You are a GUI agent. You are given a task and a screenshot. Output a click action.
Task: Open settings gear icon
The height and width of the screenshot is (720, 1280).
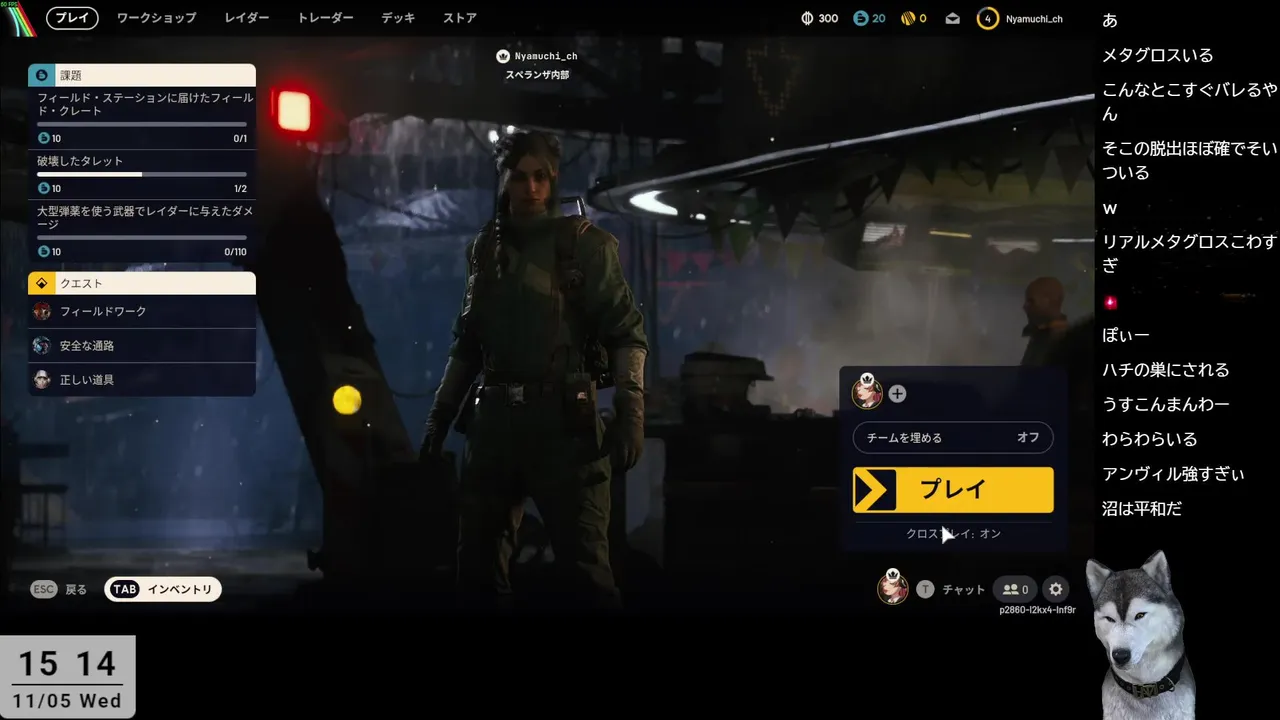click(1056, 590)
